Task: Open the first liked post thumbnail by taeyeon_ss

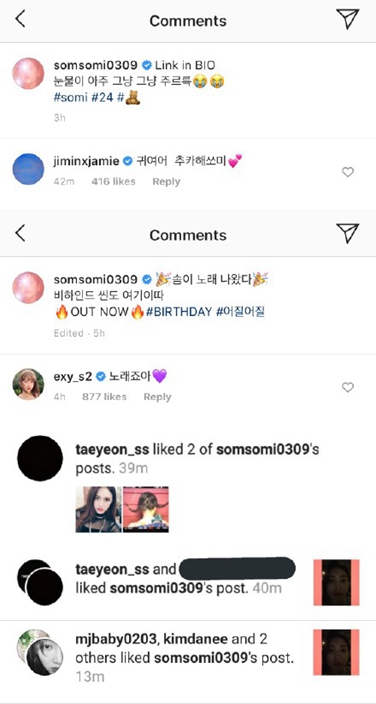Action: pos(98,509)
